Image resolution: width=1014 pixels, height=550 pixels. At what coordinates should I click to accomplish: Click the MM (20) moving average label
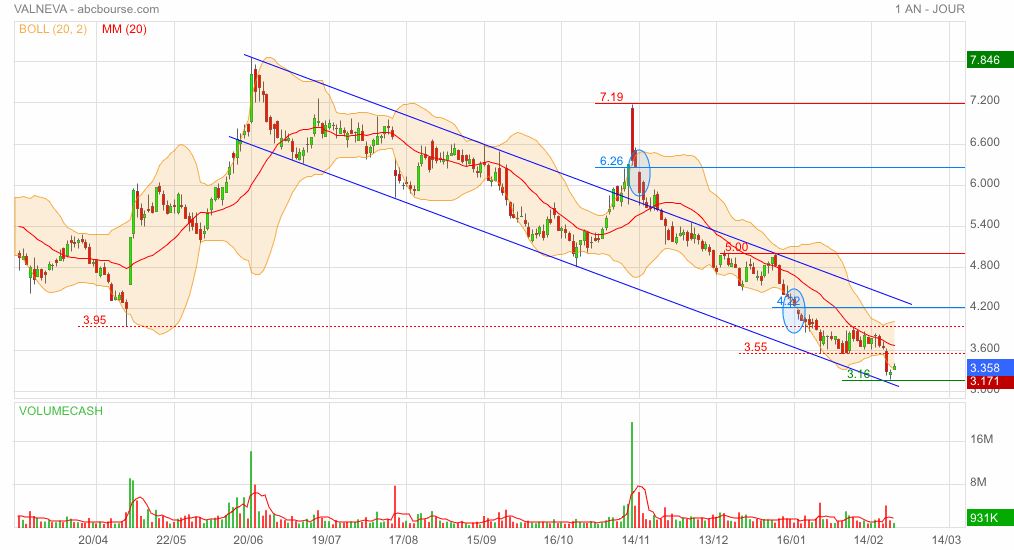coord(124,29)
